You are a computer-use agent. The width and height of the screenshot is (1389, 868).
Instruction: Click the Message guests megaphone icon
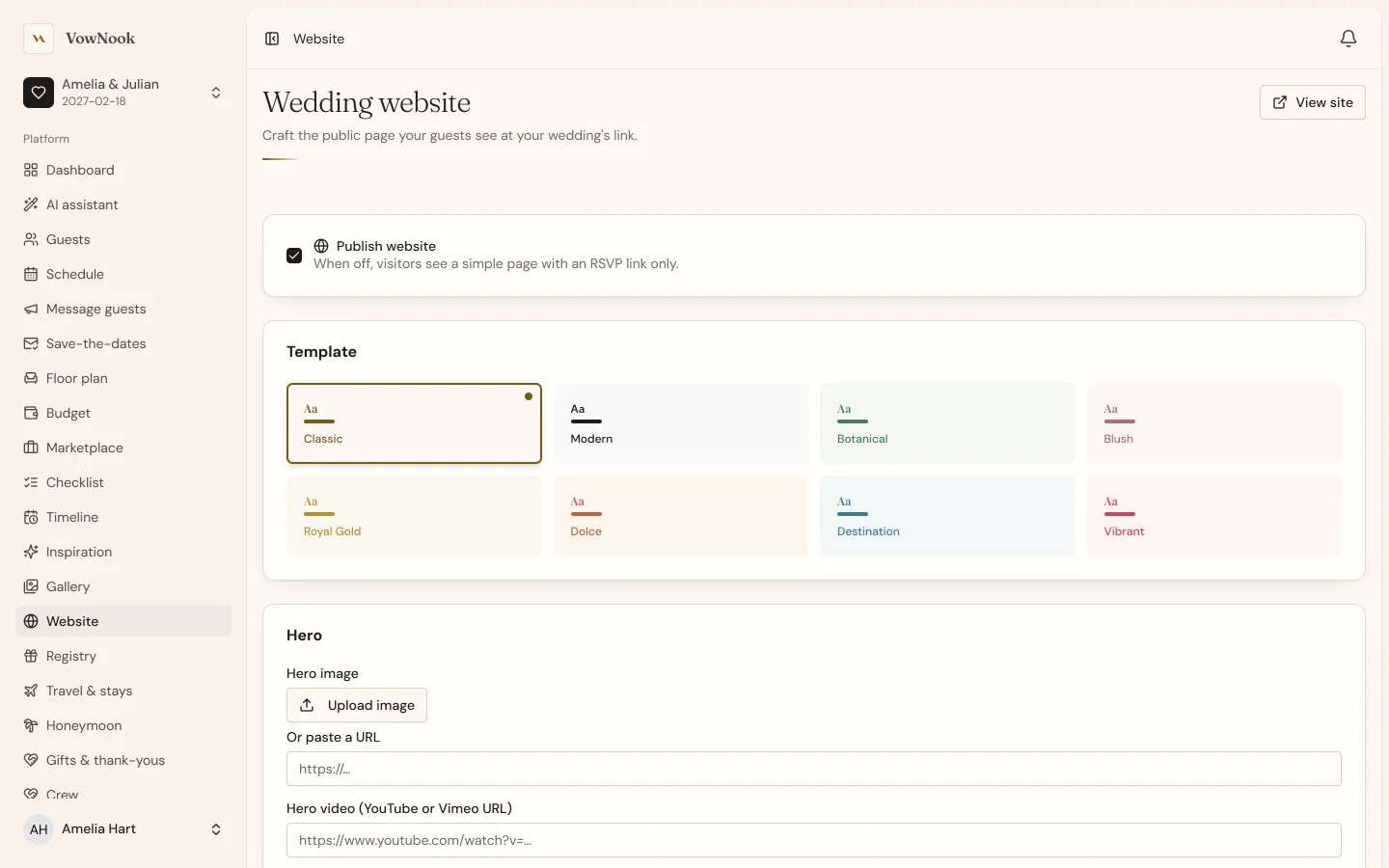[x=31, y=309]
